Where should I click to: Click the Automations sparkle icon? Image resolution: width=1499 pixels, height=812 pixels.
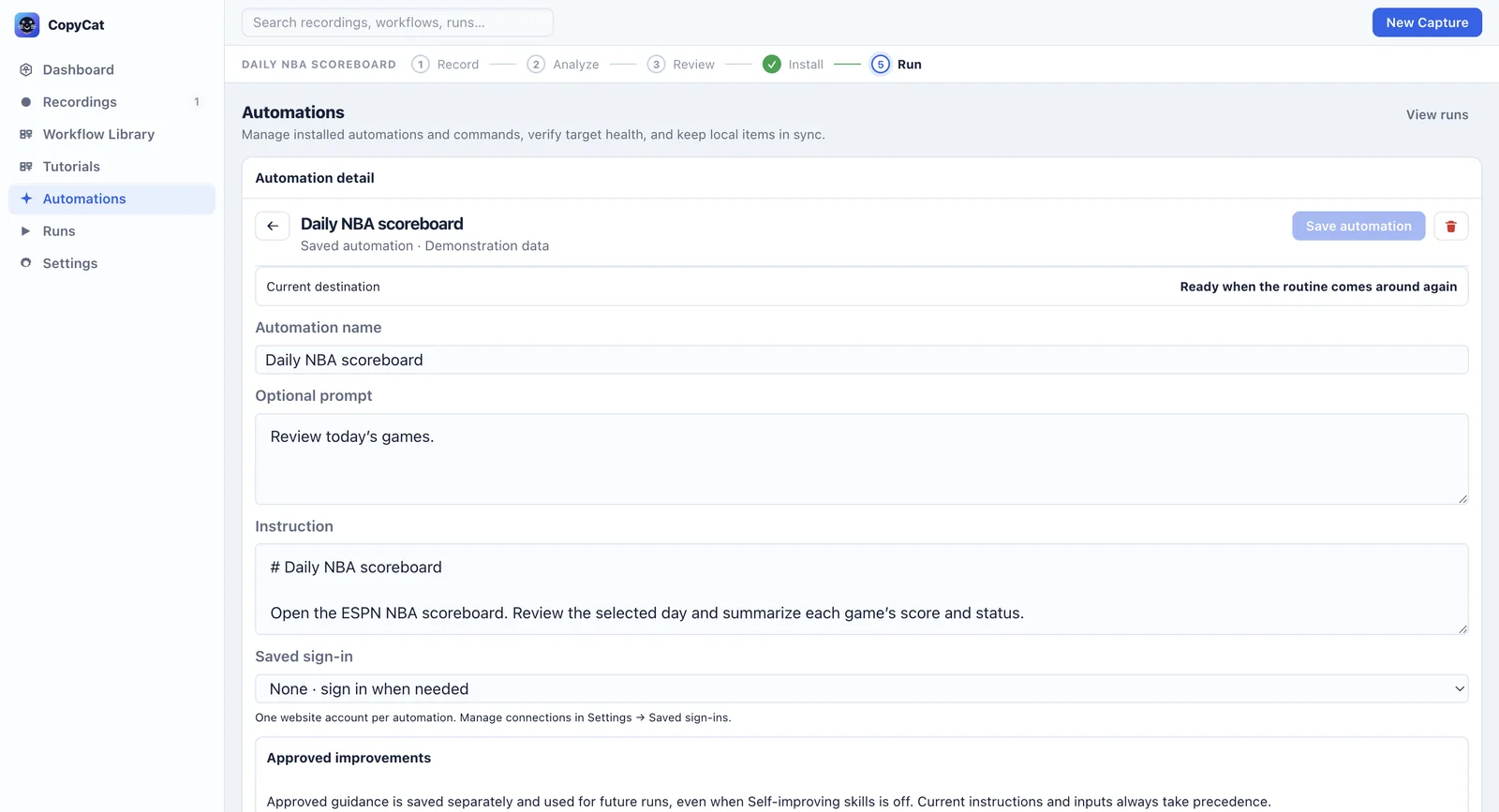[x=26, y=199]
